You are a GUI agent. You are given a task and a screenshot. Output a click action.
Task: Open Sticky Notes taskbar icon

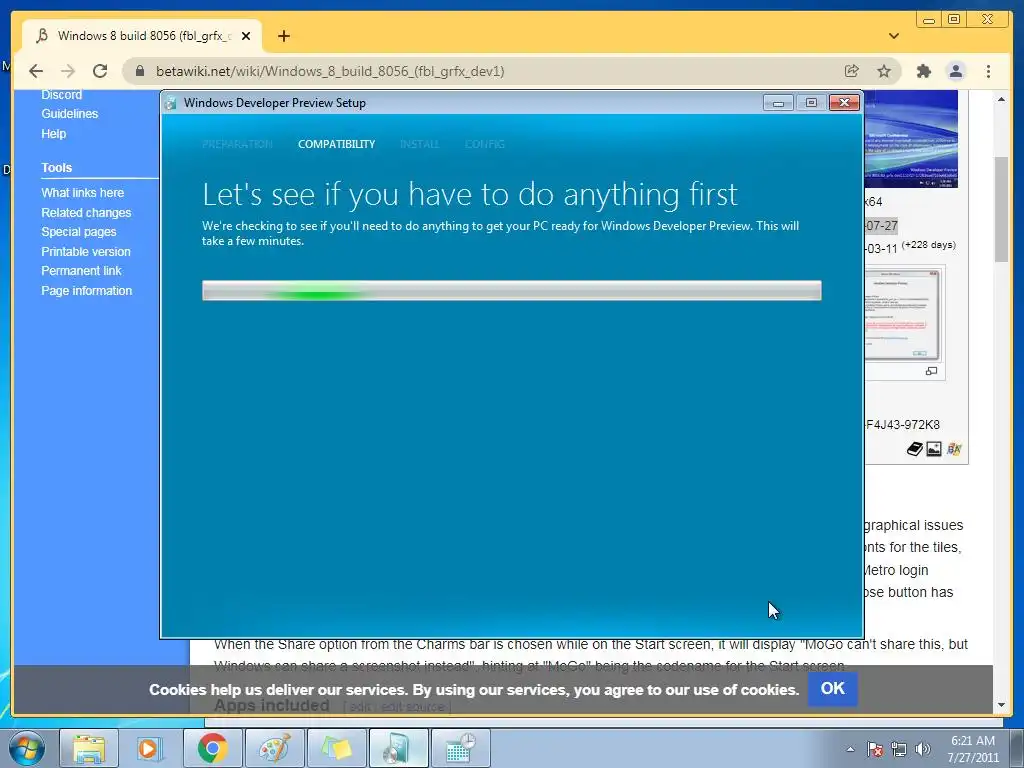tap(336, 748)
